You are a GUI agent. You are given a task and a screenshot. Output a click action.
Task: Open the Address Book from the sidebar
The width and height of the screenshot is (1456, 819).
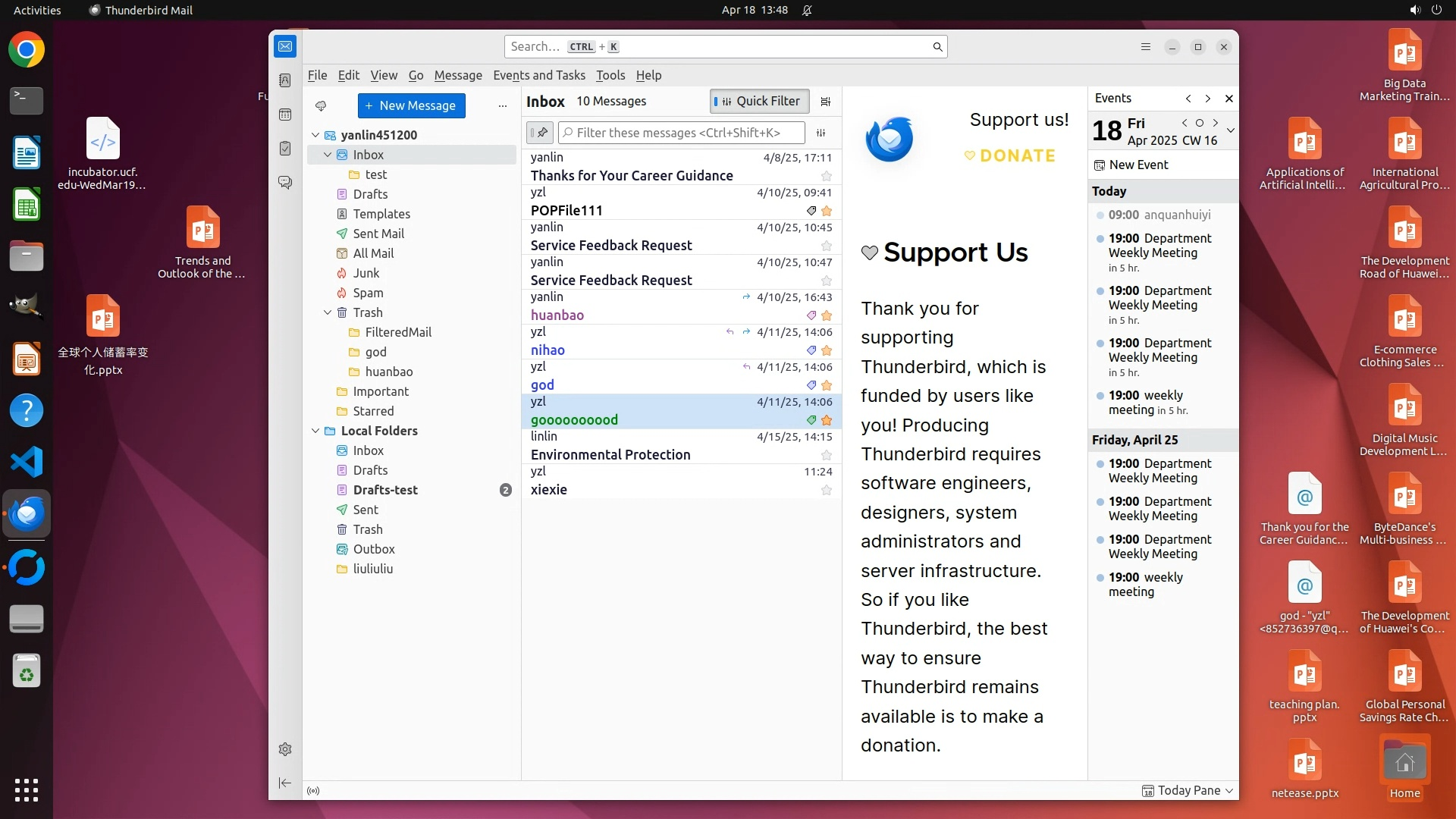click(285, 80)
